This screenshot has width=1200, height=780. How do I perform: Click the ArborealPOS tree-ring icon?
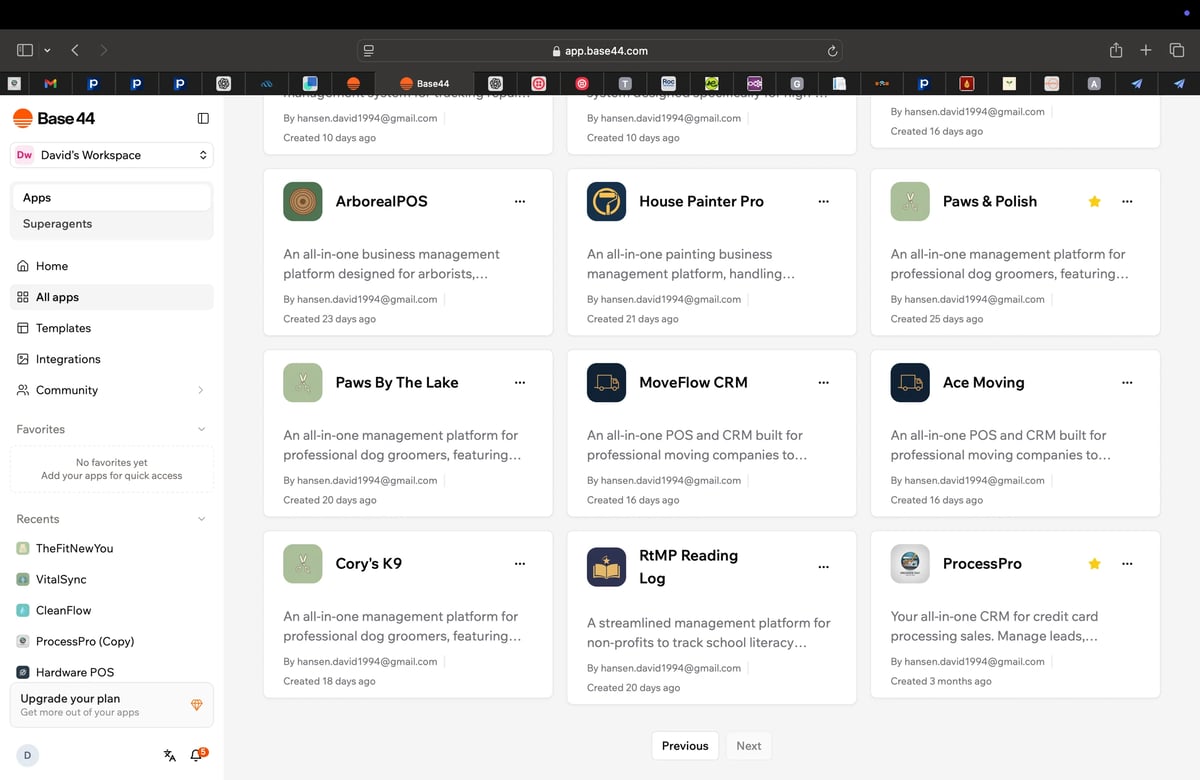click(302, 201)
